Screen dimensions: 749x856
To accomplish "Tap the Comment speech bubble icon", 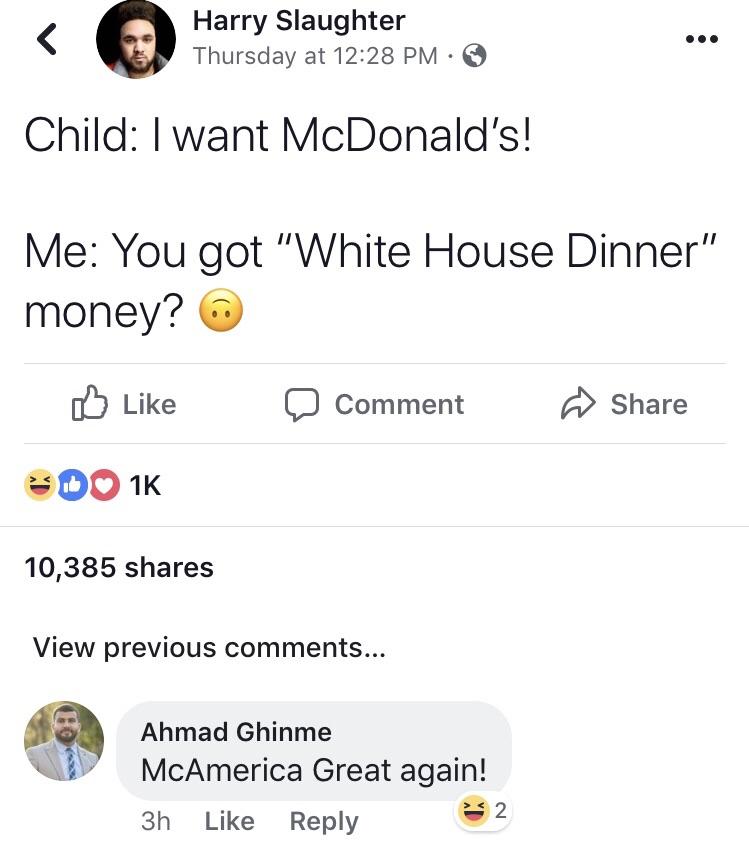I will pos(301,404).
